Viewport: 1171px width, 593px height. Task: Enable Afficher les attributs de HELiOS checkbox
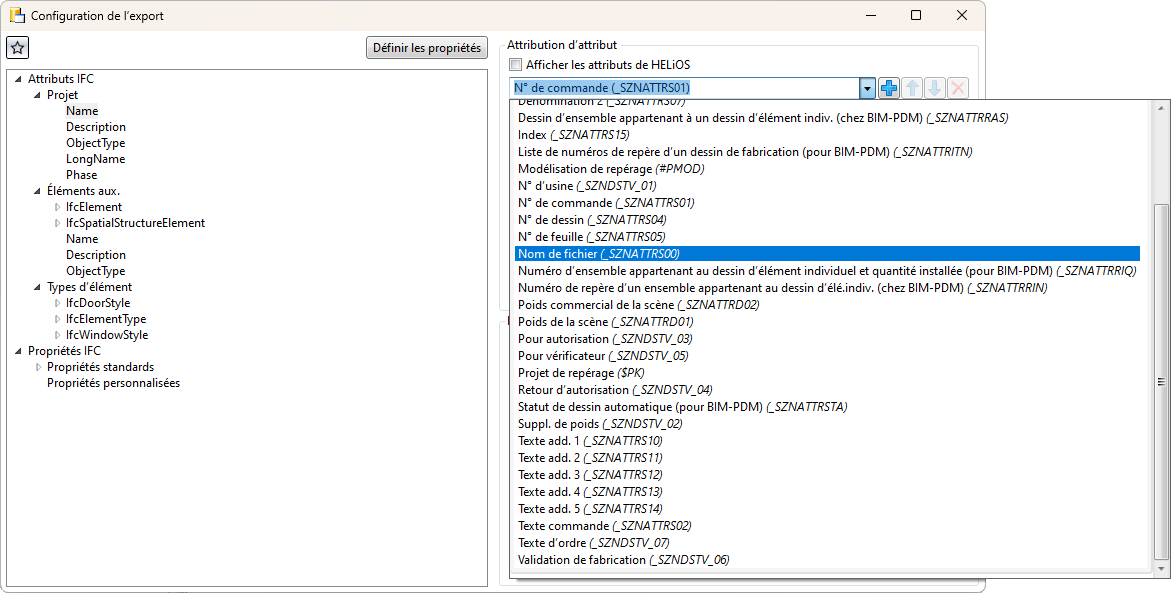pyautogui.click(x=515, y=65)
